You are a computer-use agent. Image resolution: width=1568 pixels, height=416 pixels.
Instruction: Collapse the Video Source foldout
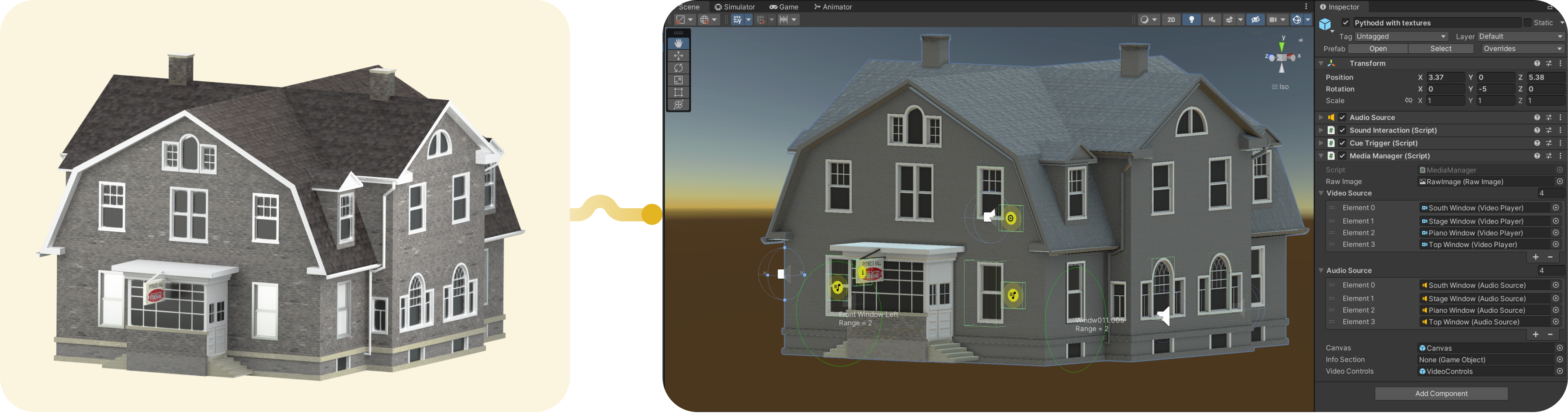(x=1321, y=193)
